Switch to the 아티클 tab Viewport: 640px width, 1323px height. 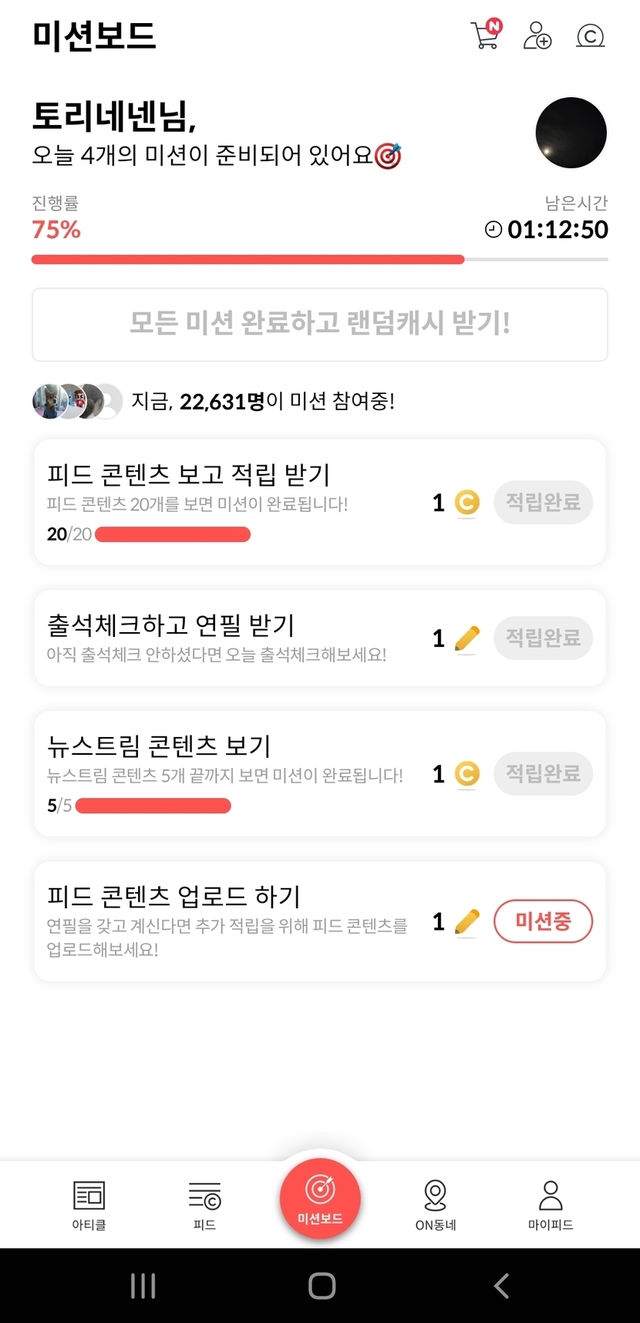89,1203
